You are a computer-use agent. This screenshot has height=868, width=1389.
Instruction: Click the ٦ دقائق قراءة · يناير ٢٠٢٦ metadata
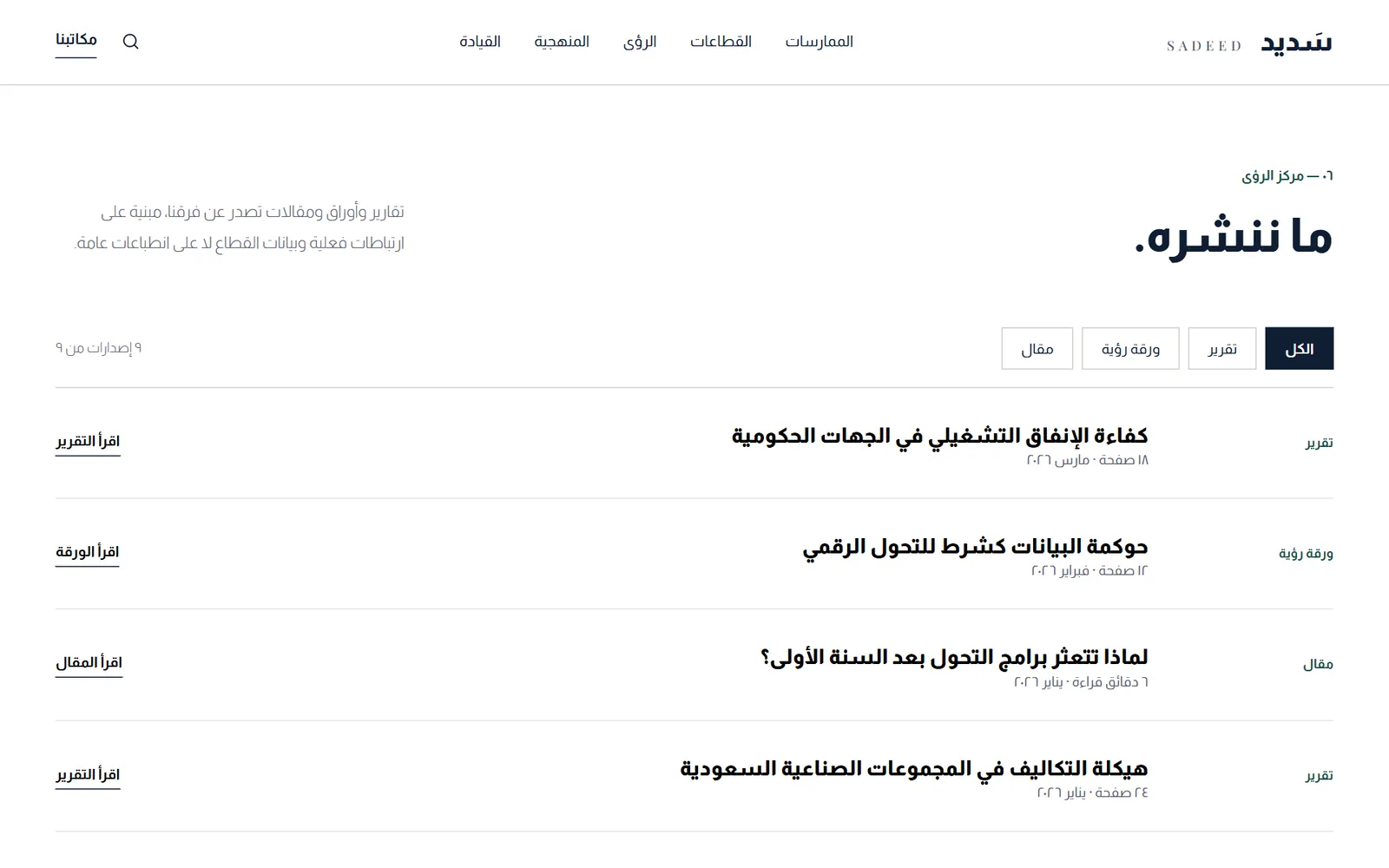[x=1081, y=682]
